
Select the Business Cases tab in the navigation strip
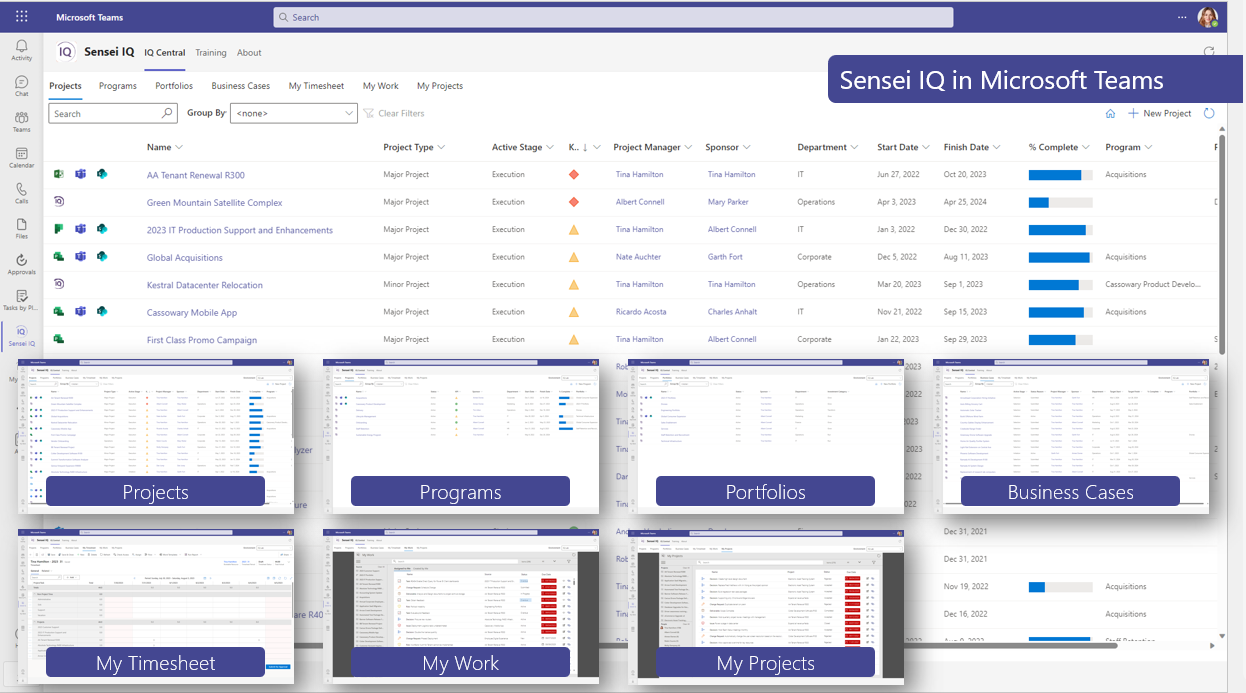coord(241,86)
